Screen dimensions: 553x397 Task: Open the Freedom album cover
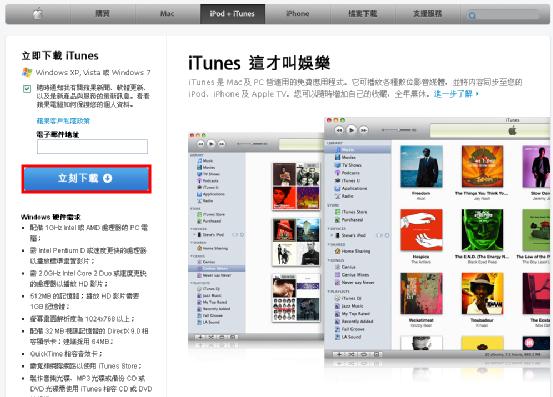pyautogui.click(x=421, y=166)
